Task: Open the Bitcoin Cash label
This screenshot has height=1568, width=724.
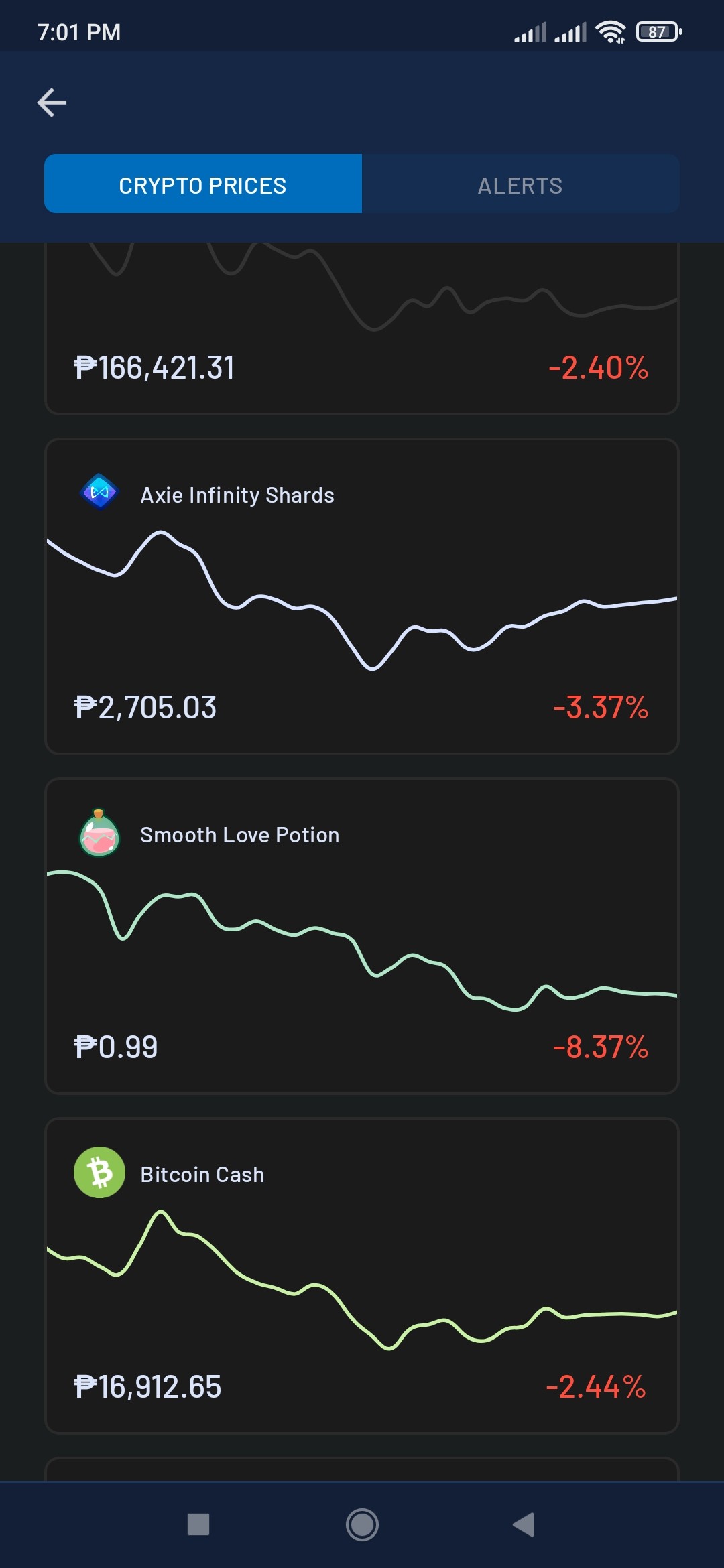Action: click(202, 1175)
